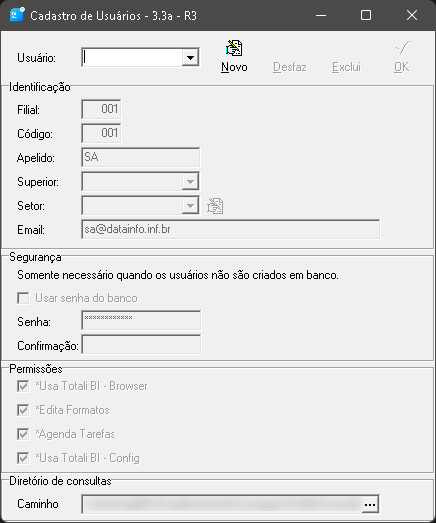Toggle the Usa Totali BI - Browser checkbox

(23, 386)
